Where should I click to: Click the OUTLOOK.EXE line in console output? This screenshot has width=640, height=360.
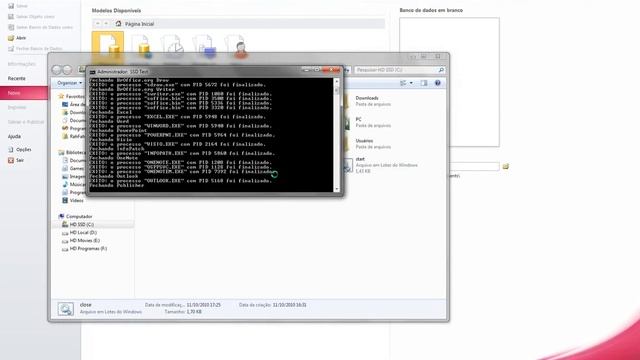tap(181, 181)
